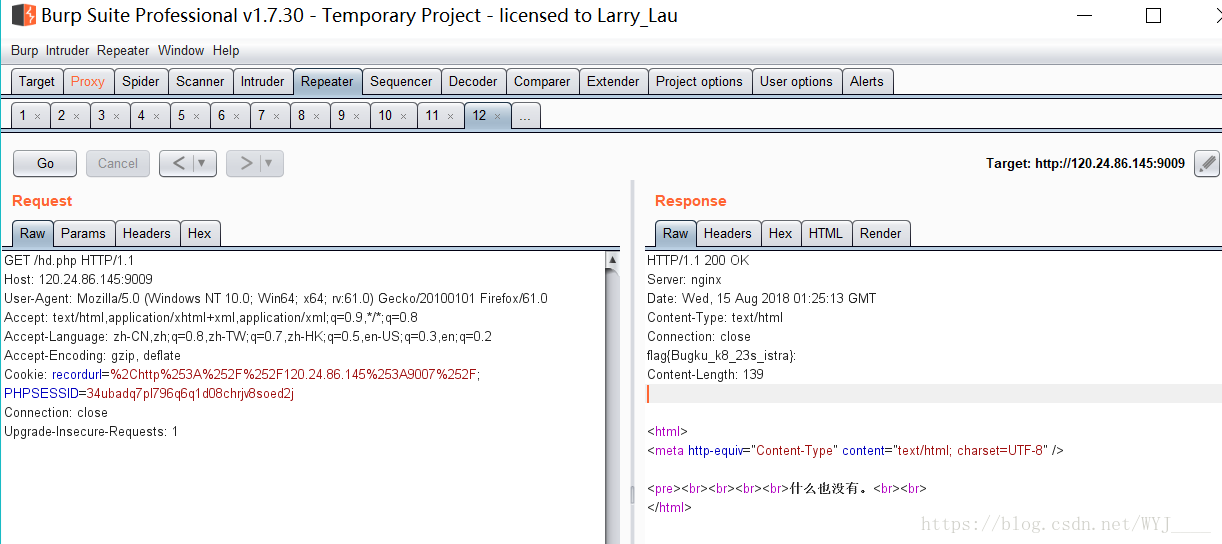Select Repeater sub-tab 12
This screenshot has width=1222, height=544.
[x=479, y=115]
